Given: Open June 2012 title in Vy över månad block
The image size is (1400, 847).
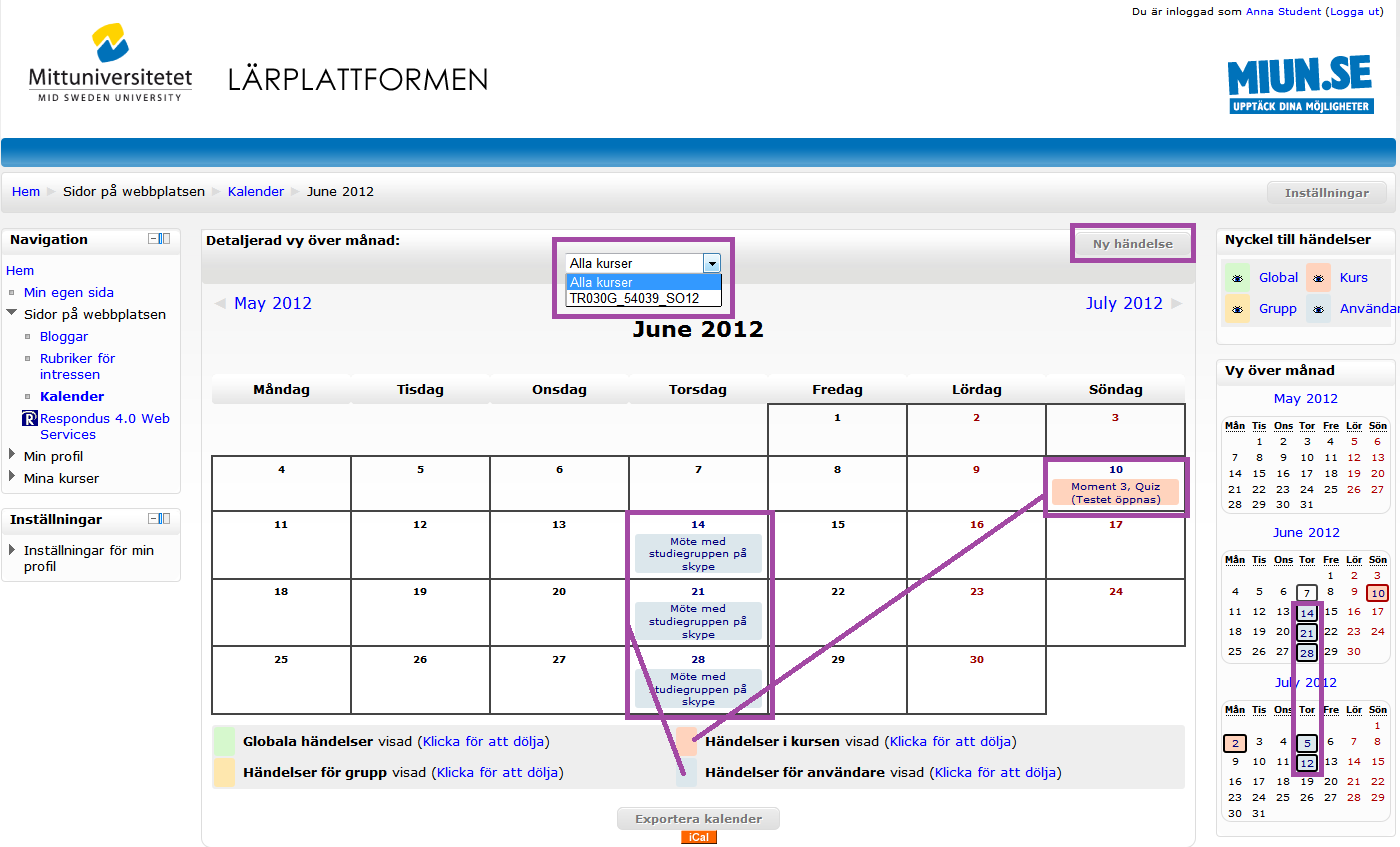Looking at the screenshot, I should [x=1306, y=532].
